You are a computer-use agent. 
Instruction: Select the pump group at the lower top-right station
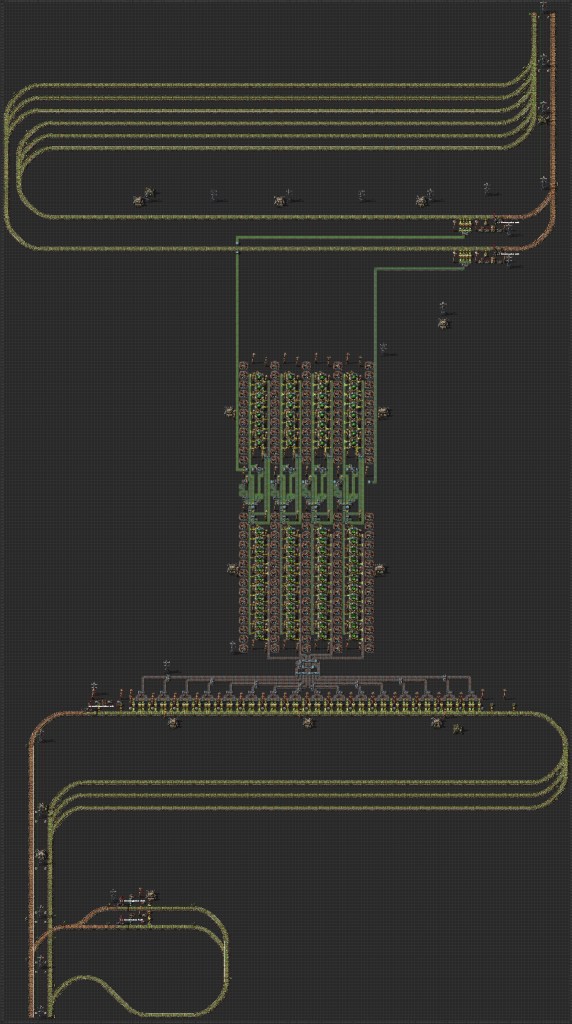click(x=463, y=257)
